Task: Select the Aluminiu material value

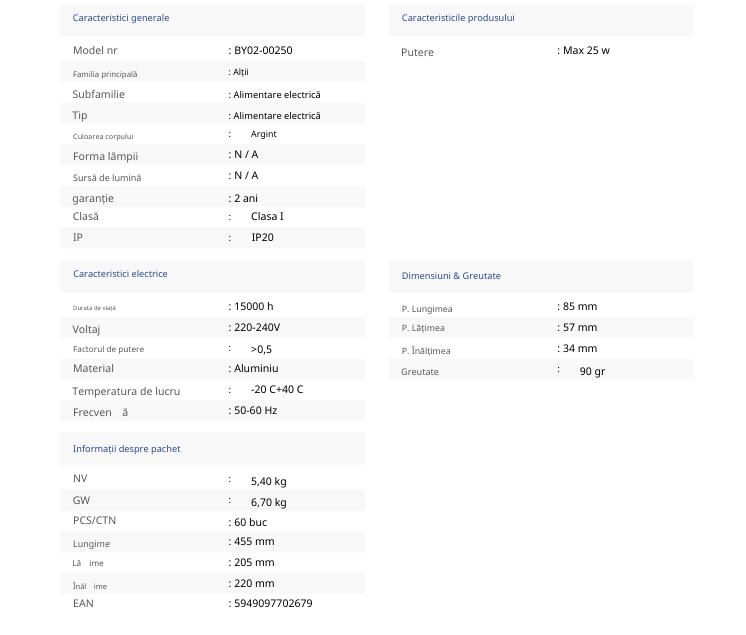Action: [x=256, y=369]
